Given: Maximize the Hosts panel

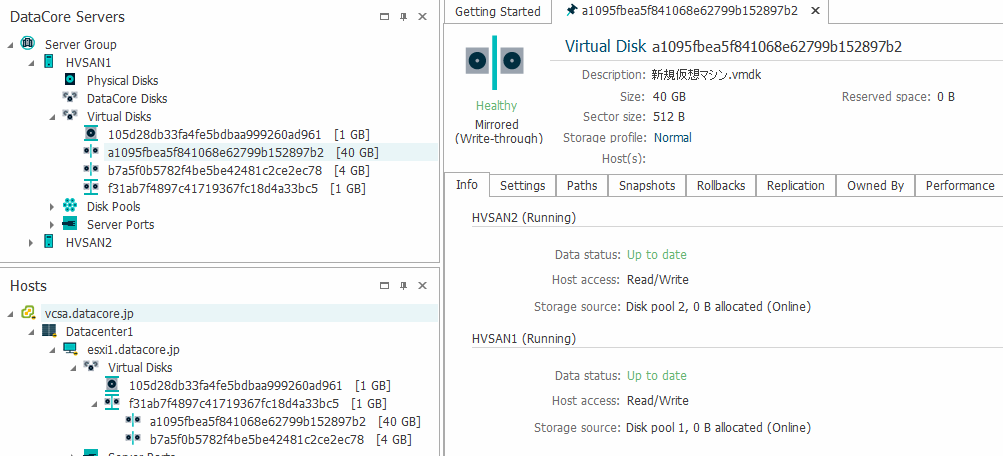Looking at the screenshot, I should [384, 286].
